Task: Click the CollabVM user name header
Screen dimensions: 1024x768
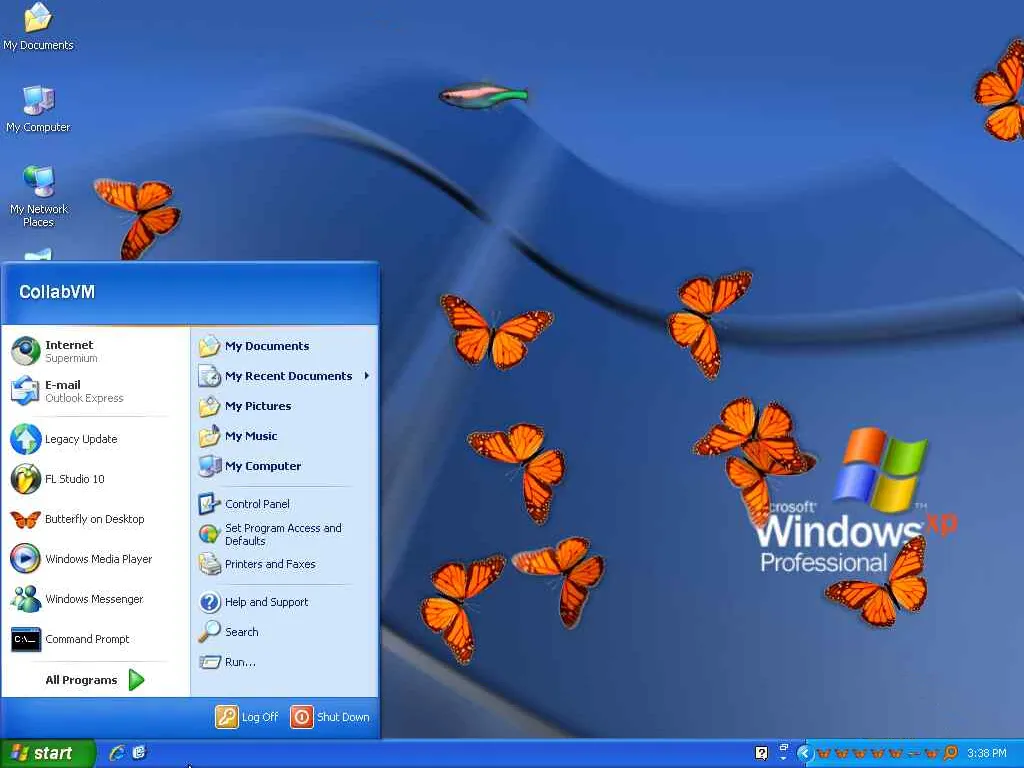Action: point(57,292)
